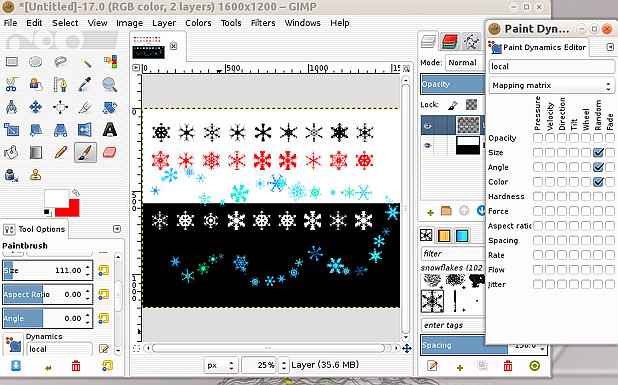Choose the Bucket Fill tool
618x385 pixels.
point(11,153)
